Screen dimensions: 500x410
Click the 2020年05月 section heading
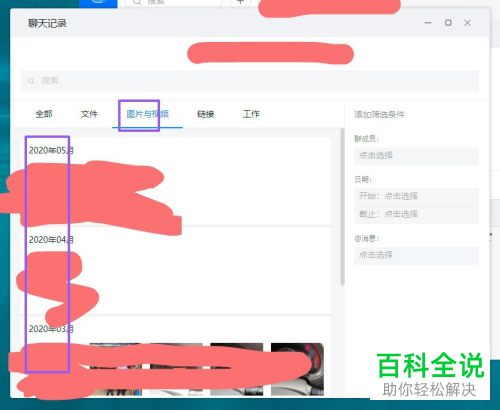tap(51, 150)
